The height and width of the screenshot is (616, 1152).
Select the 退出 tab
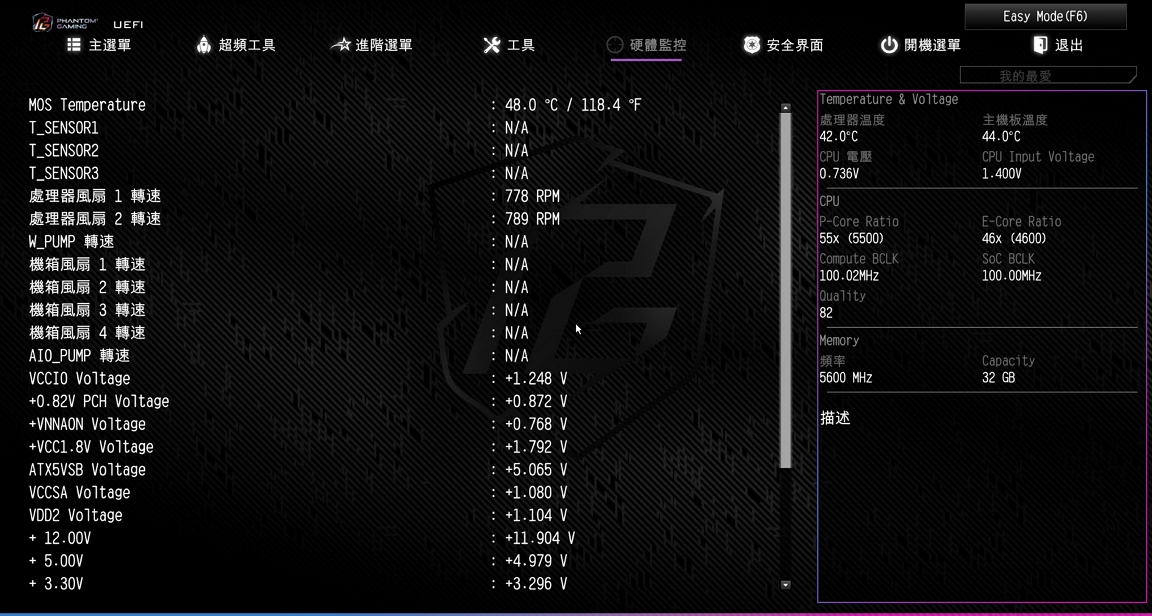pos(1059,45)
